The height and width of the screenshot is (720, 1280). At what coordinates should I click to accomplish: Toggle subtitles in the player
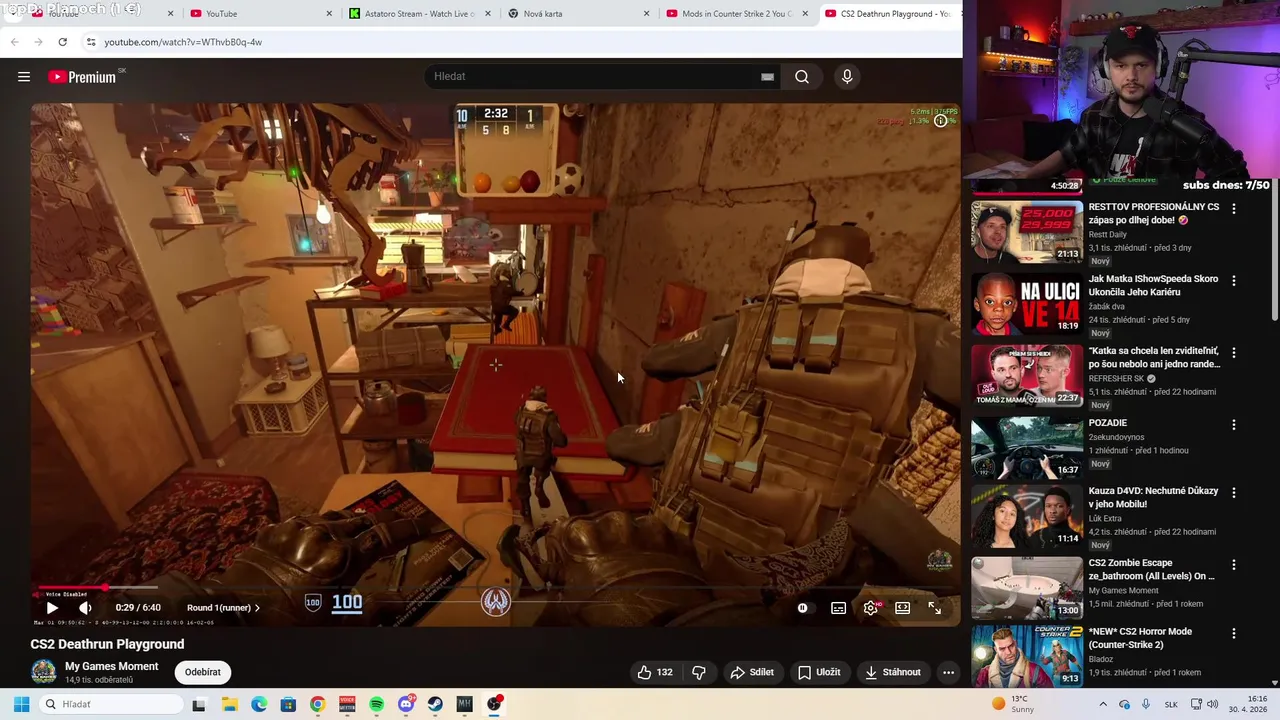coord(838,608)
